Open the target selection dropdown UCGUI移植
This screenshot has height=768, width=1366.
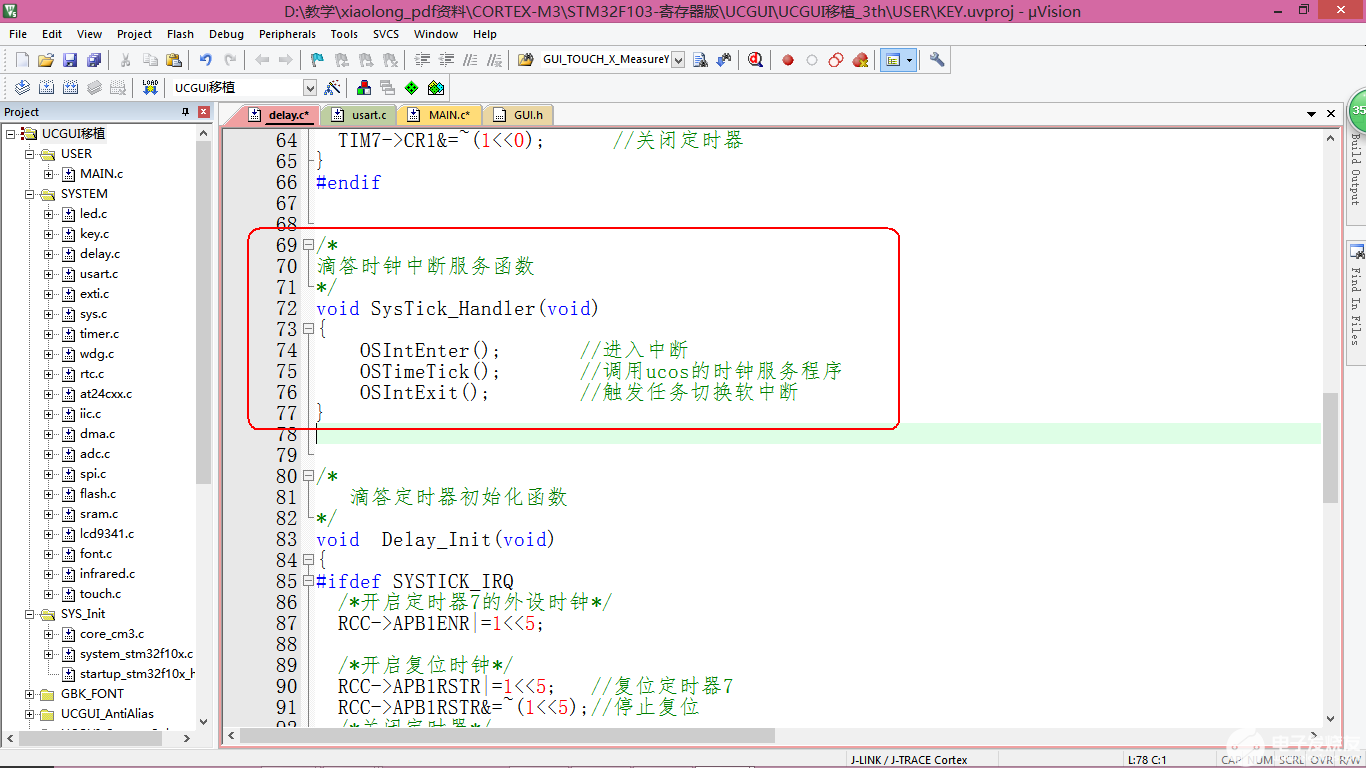coord(310,88)
